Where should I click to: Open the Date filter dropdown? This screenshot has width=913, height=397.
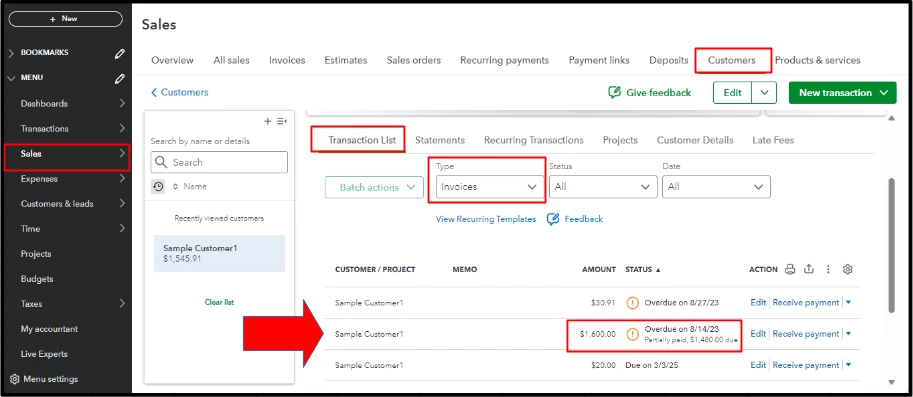[x=716, y=187]
